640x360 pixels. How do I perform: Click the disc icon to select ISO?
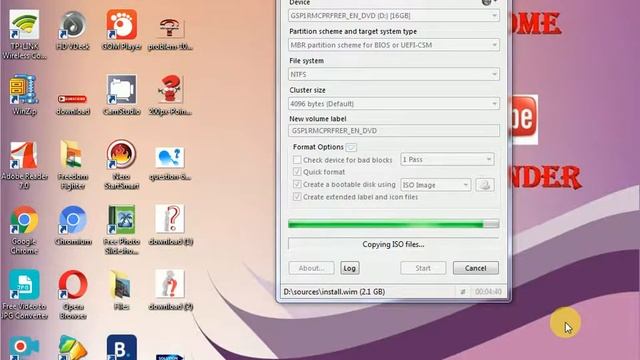click(x=484, y=185)
